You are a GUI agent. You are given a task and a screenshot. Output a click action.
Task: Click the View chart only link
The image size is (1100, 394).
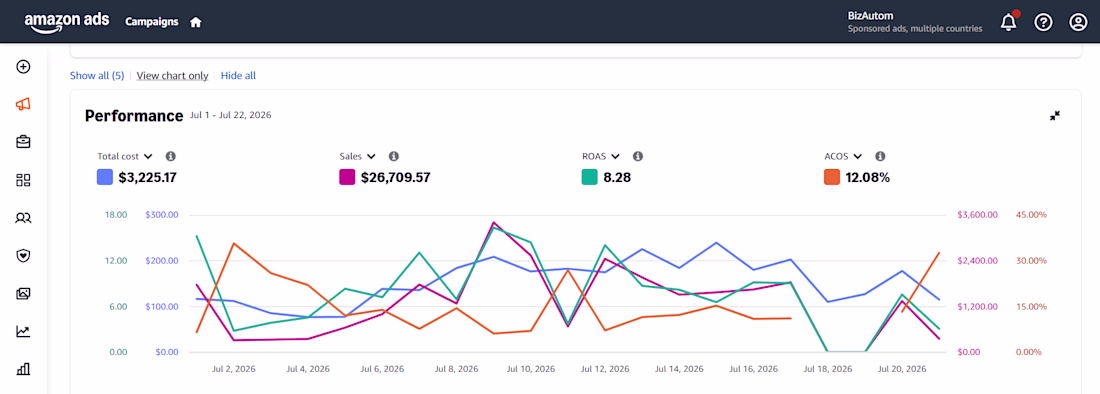(x=173, y=76)
